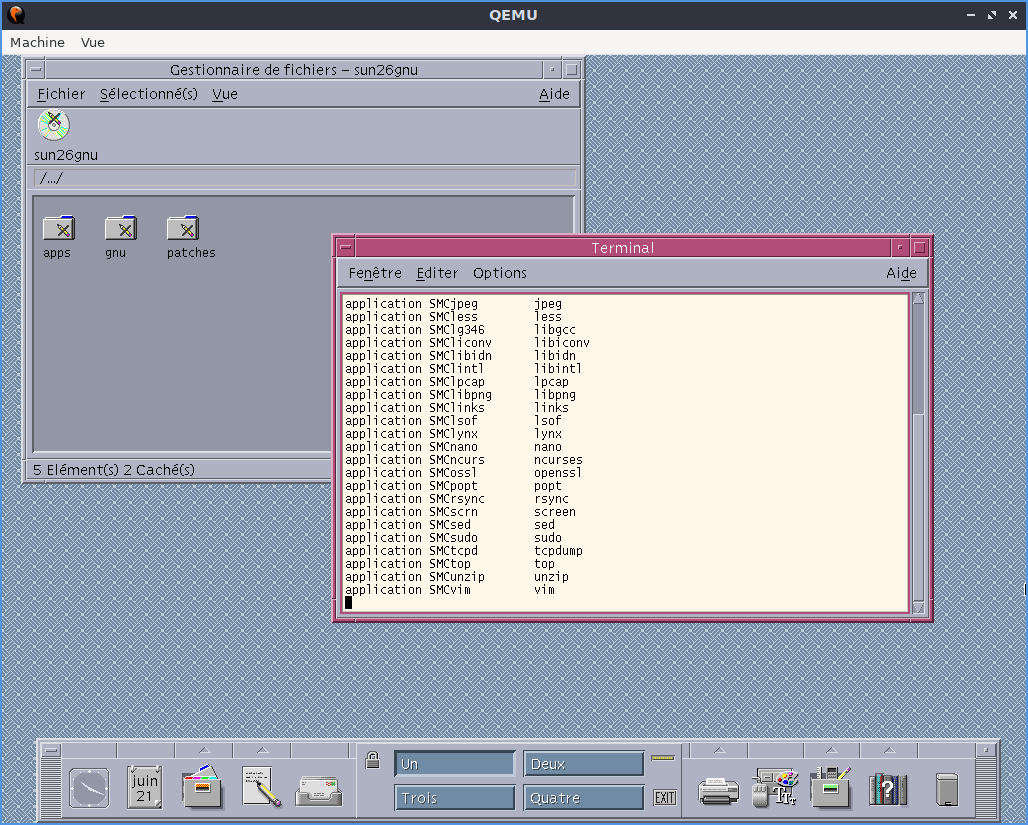
Task: Open the File Manager Vue menu
Action: [224, 94]
